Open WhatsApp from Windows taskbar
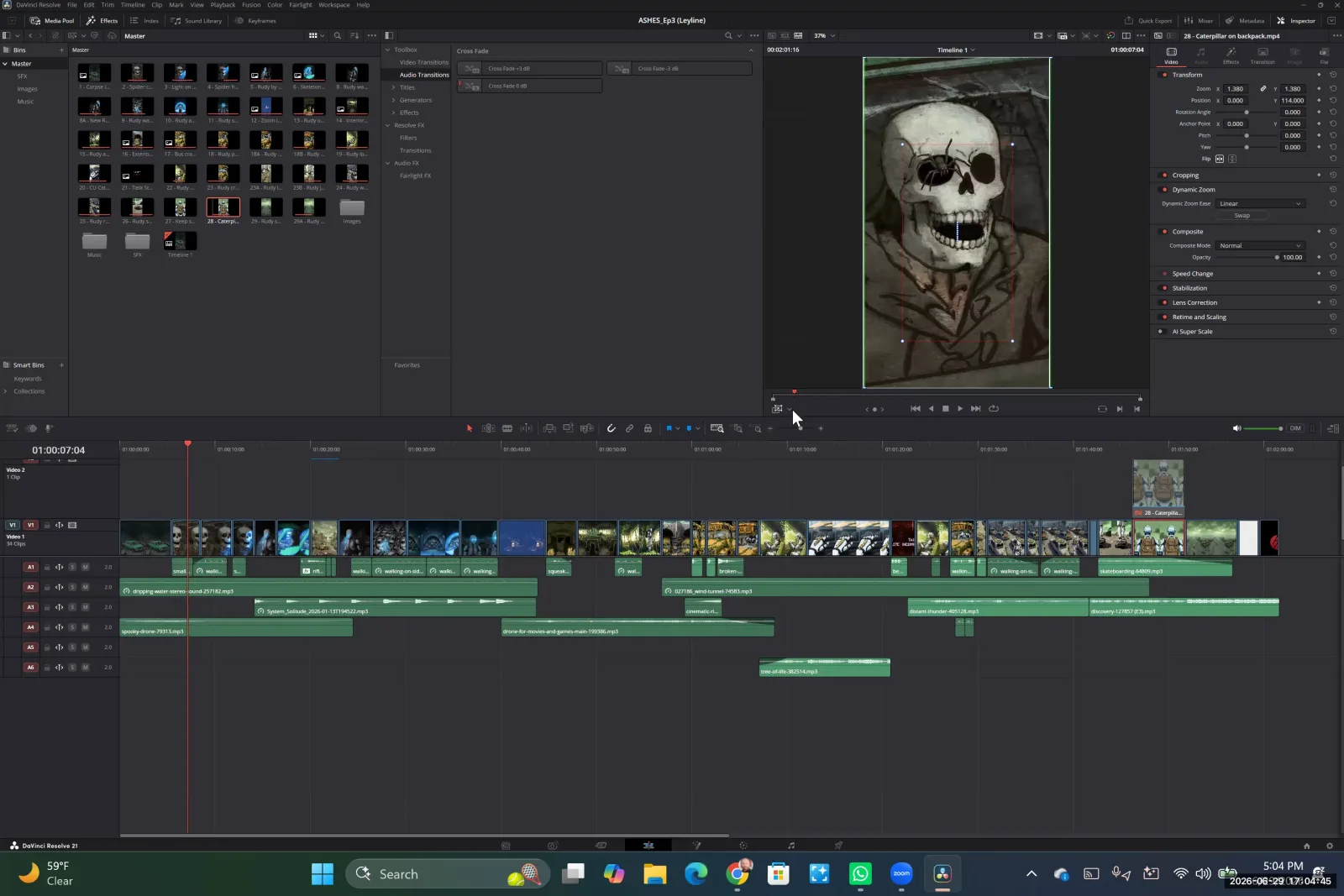Viewport: 1344px width, 896px height. tap(860, 874)
